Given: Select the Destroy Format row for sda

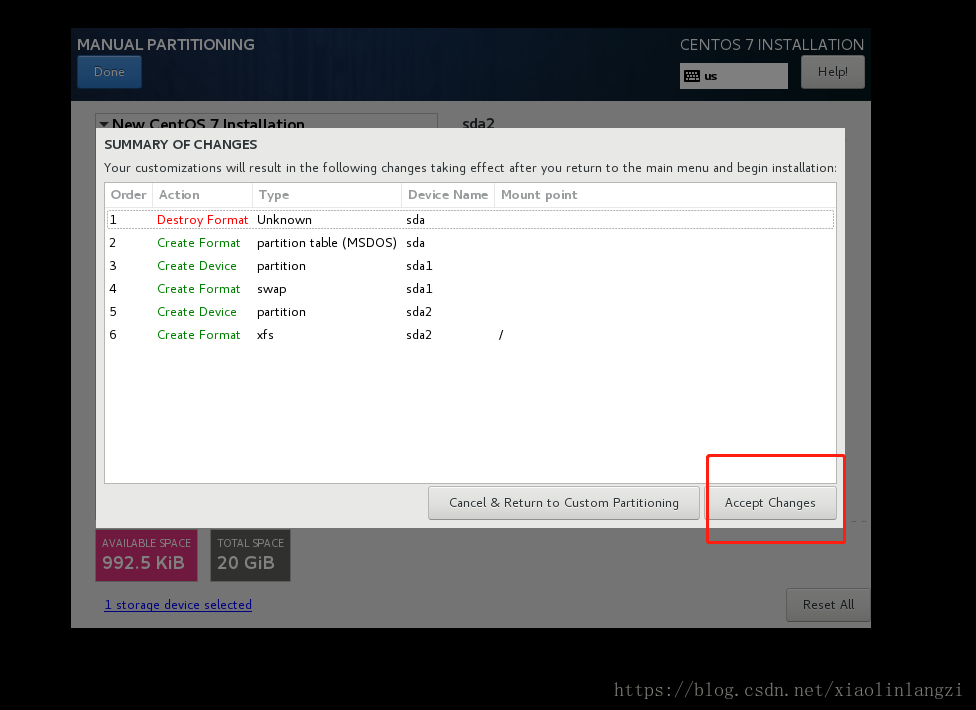Looking at the screenshot, I should [470, 220].
